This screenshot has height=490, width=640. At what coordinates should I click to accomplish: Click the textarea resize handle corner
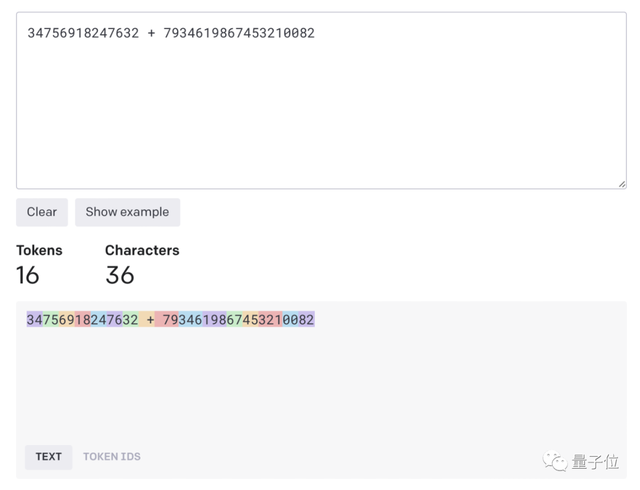(621, 183)
